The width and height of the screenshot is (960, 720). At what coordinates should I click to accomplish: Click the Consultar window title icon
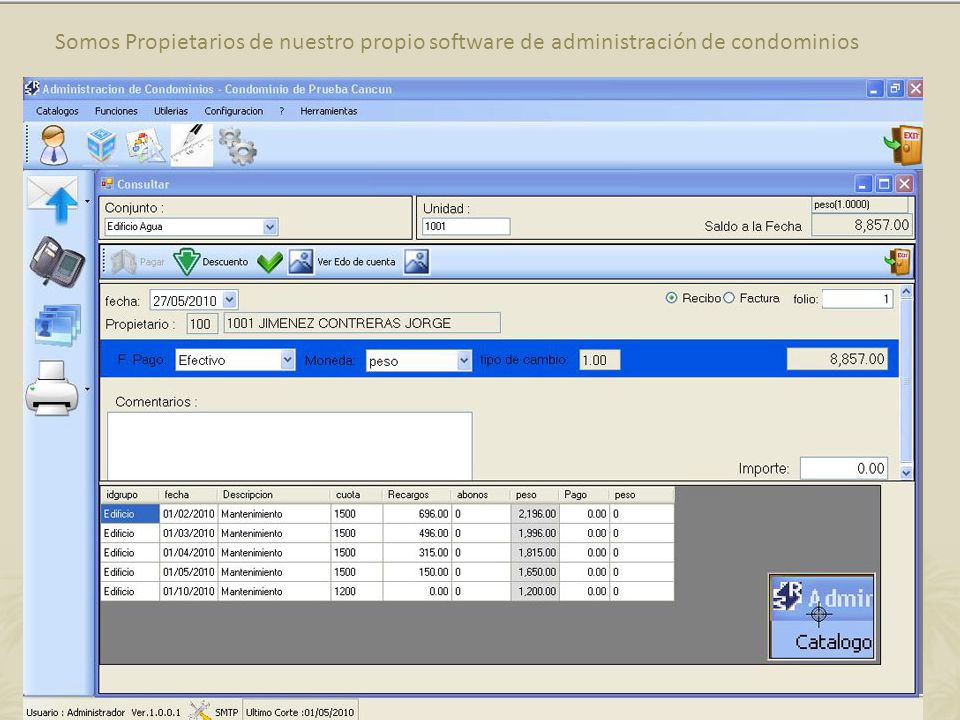point(107,184)
